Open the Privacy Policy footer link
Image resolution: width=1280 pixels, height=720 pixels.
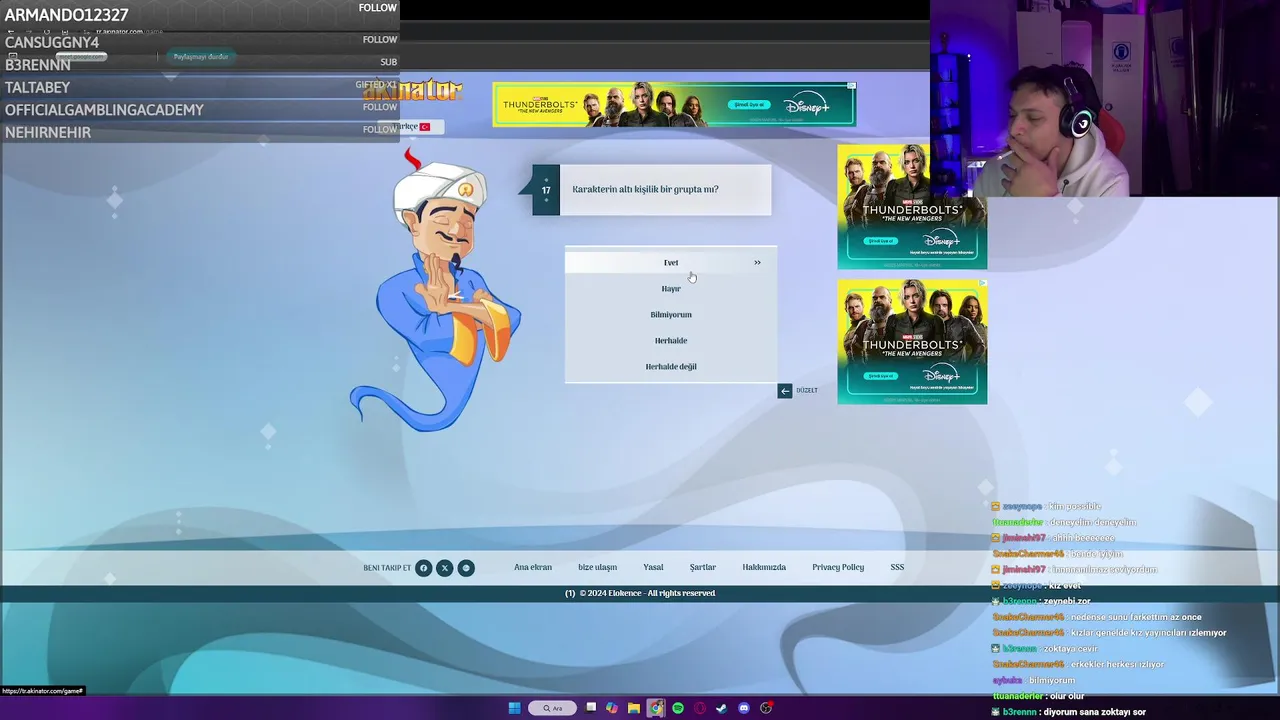pos(838,567)
